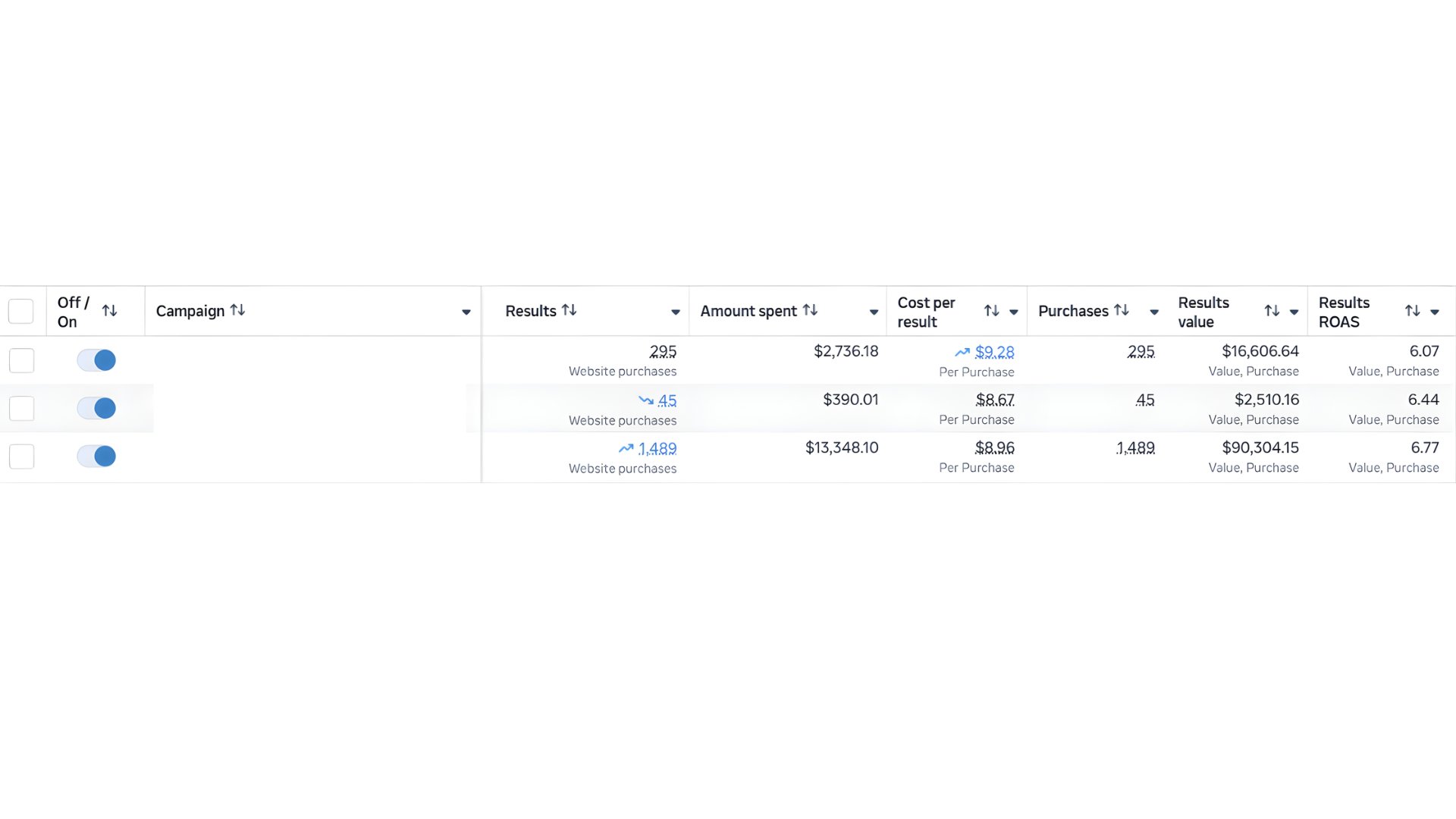Sort rows by Off/On status
Screen dimensions: 1456x819
(109, 310)
